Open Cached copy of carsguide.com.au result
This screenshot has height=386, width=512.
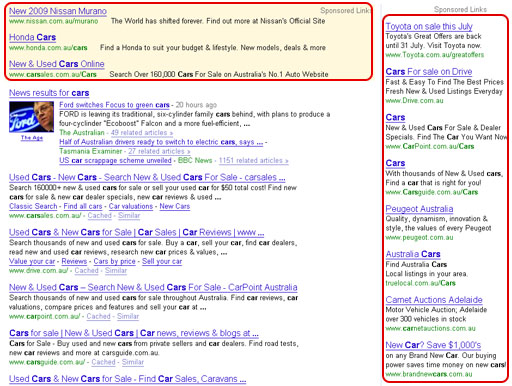(x=103, y=362)
